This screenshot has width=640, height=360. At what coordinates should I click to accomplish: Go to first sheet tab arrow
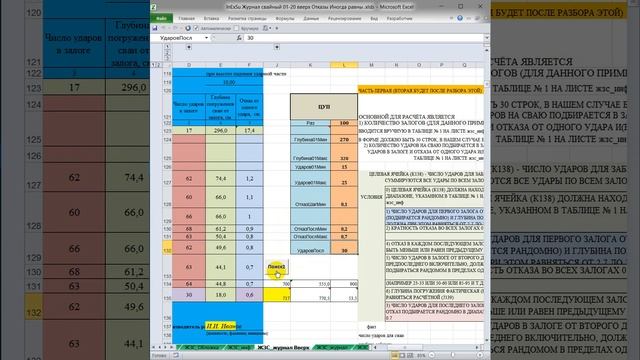click(x=154, y=347)
